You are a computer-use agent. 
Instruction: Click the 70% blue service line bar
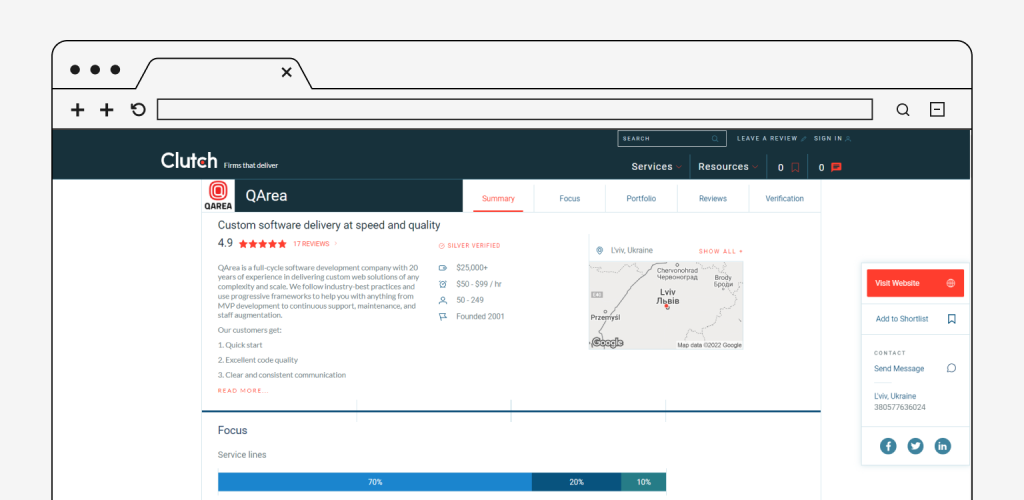[374, 482]
